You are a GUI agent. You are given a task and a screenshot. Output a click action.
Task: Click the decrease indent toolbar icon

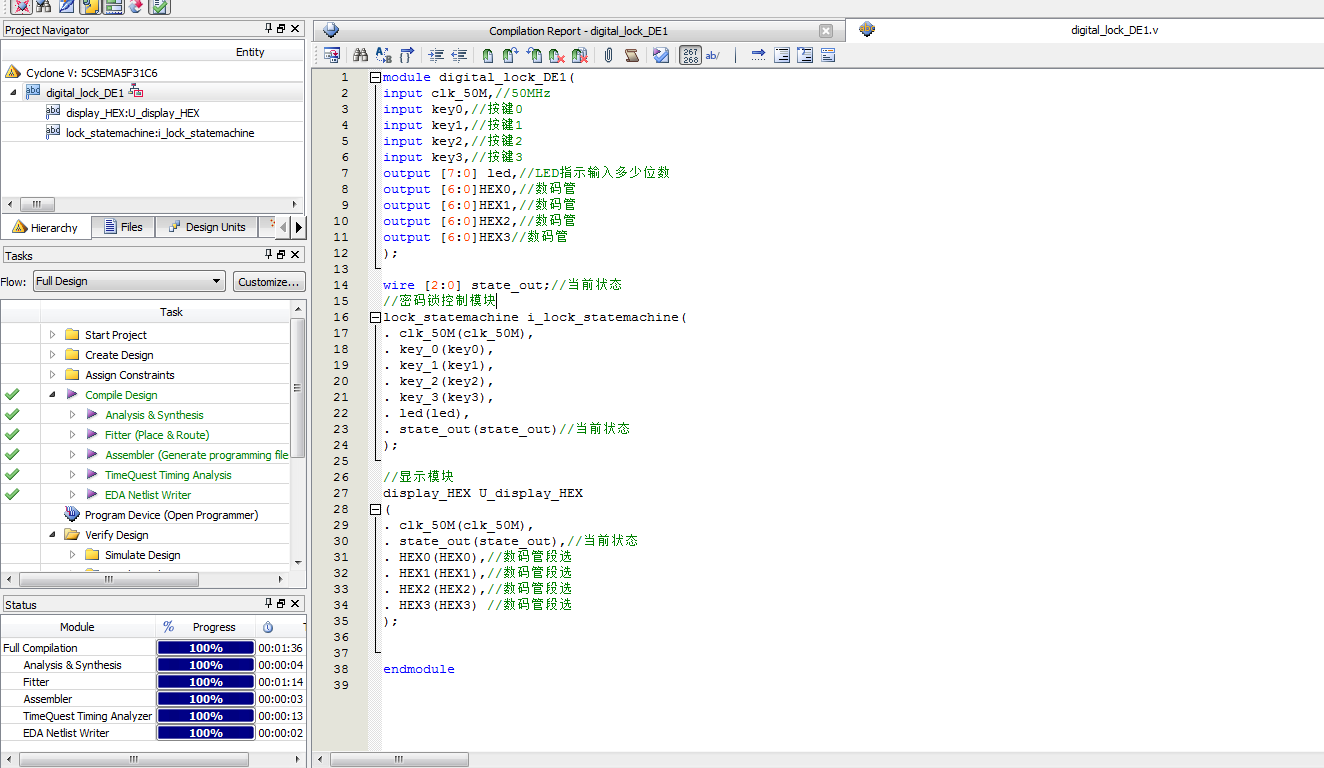point(459,56)
